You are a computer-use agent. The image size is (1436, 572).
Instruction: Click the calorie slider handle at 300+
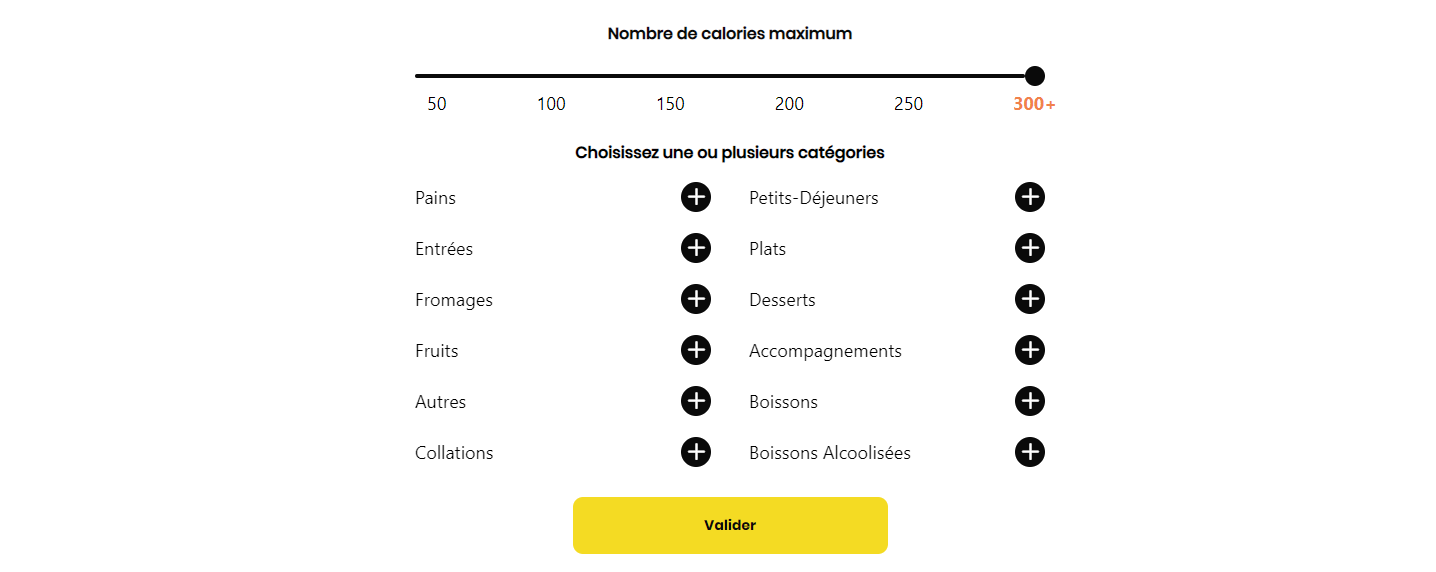pyautogui.click(x=1035, y=76)
